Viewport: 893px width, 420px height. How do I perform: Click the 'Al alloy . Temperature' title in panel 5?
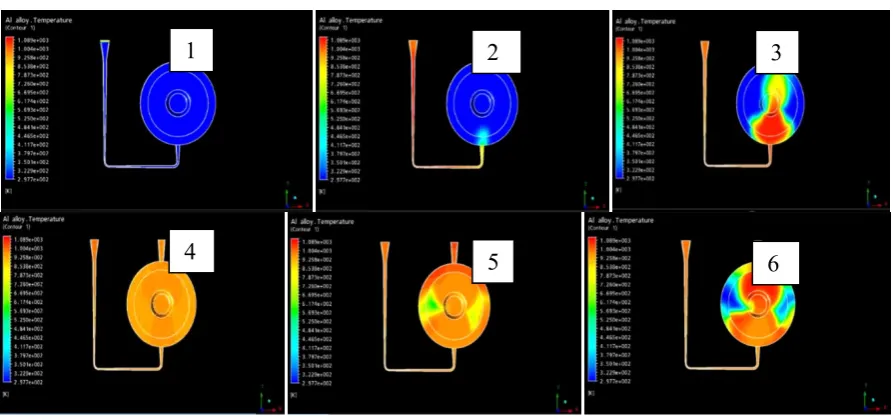(323, 221)
